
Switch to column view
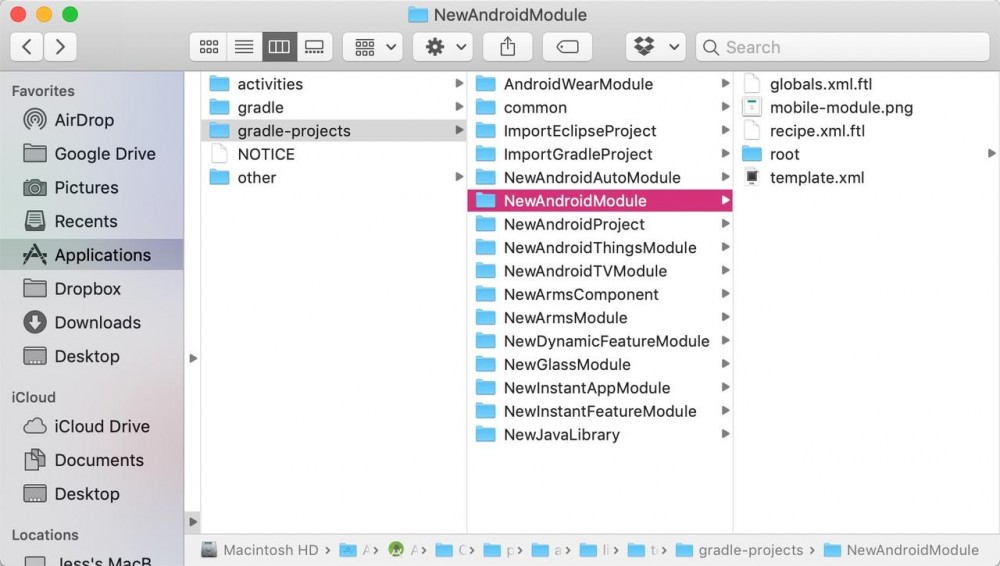[x=279, y=47]
